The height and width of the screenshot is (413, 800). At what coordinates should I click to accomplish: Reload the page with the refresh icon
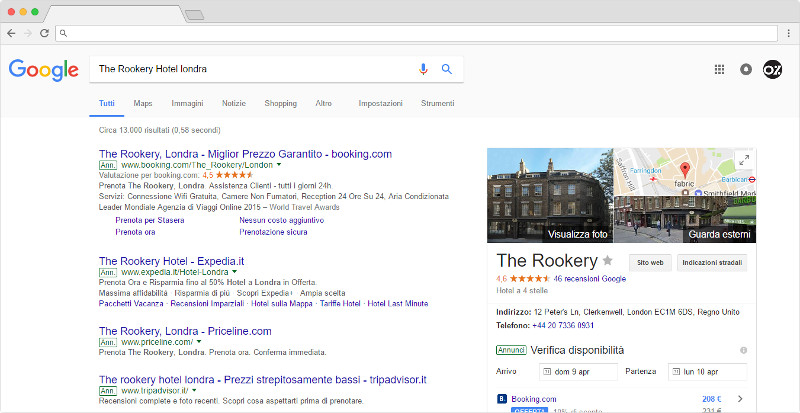point(44,33)
